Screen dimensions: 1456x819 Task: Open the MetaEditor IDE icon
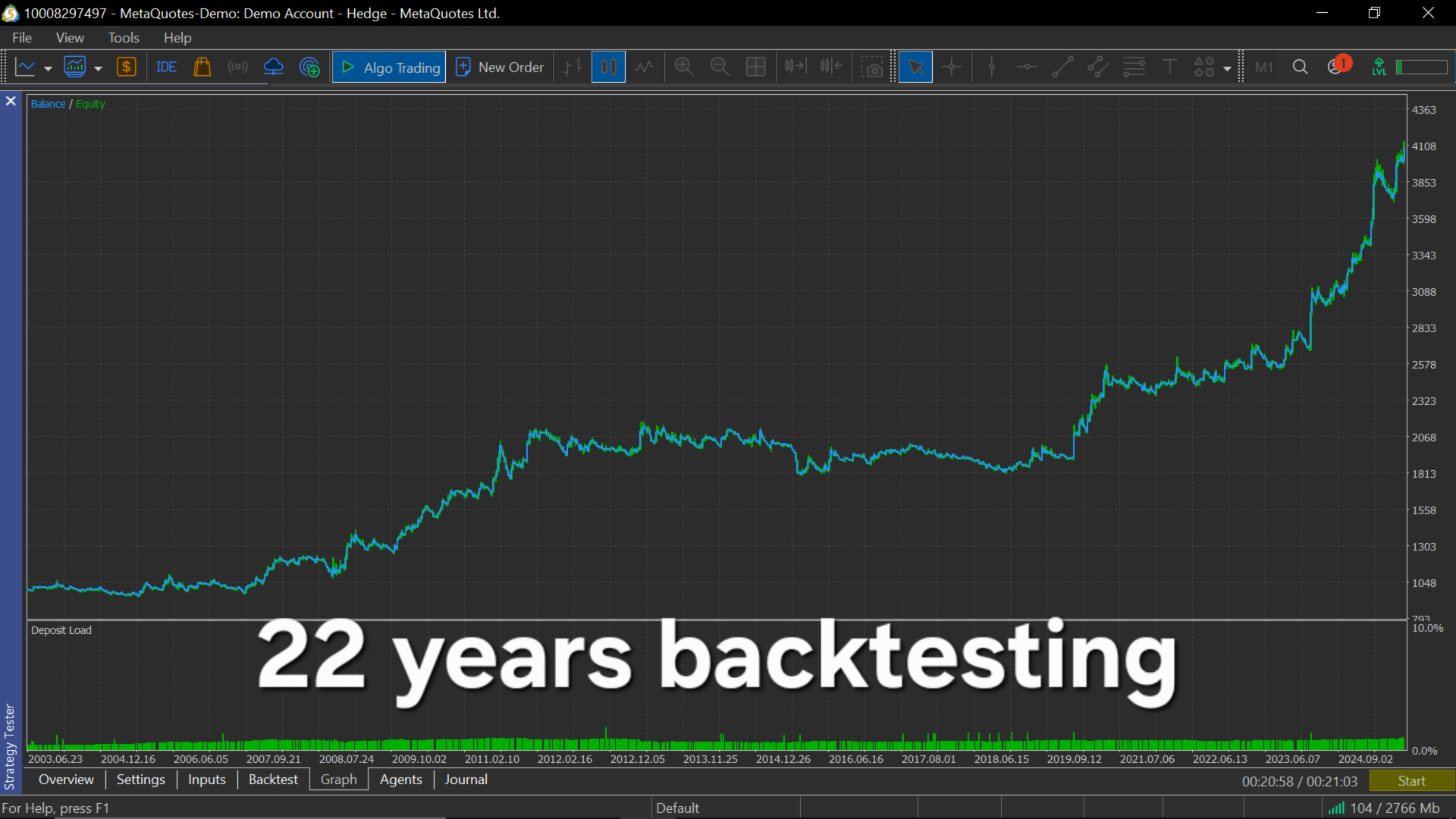click(166, 67)
